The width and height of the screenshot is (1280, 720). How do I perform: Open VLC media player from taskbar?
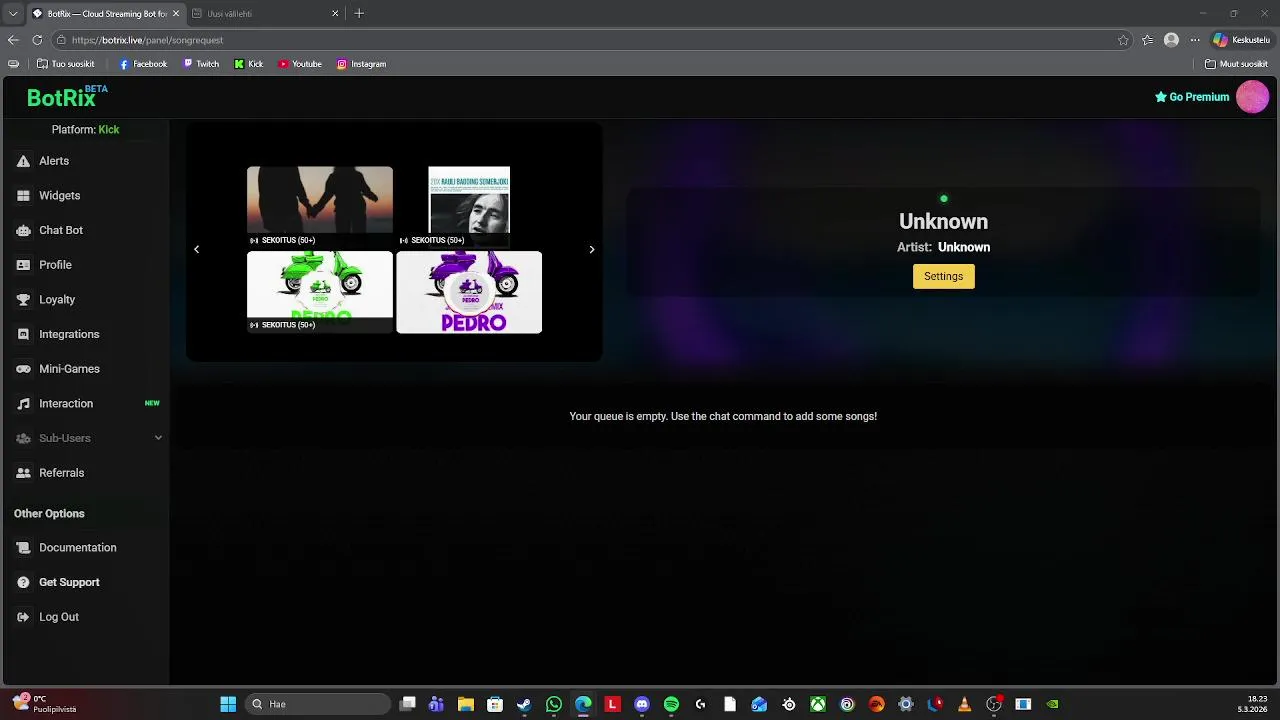964,704
